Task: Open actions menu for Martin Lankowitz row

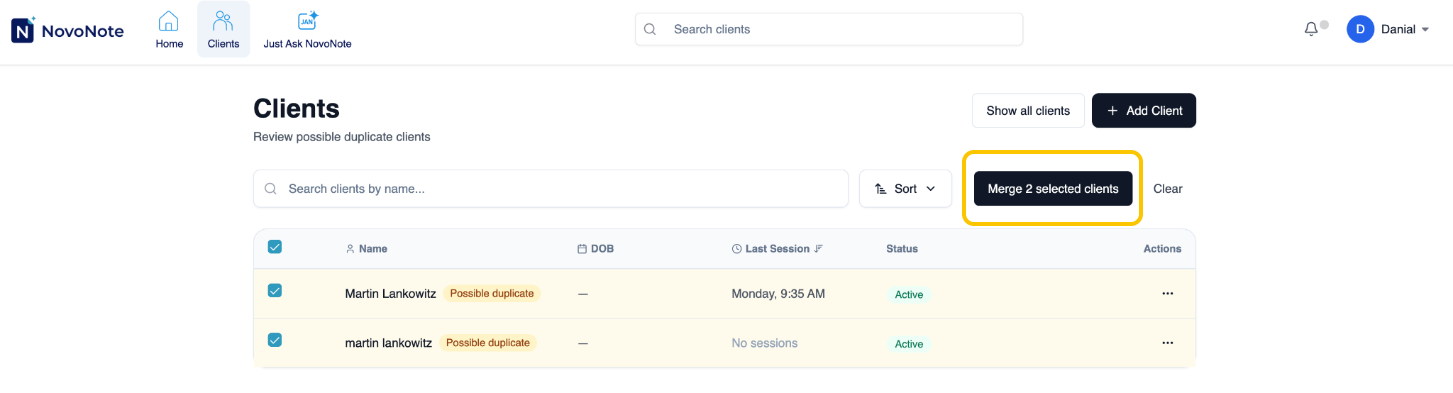Action: (x=1167, y=293)
